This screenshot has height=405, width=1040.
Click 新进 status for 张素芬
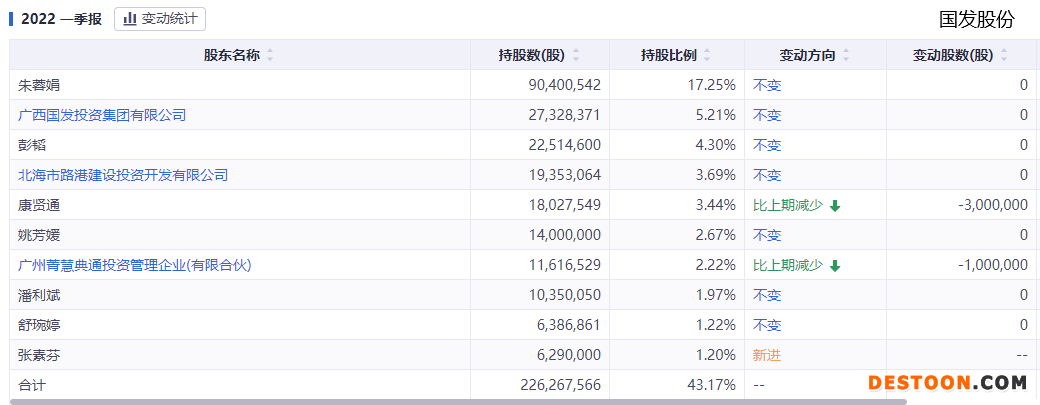[x=767, y=355]
